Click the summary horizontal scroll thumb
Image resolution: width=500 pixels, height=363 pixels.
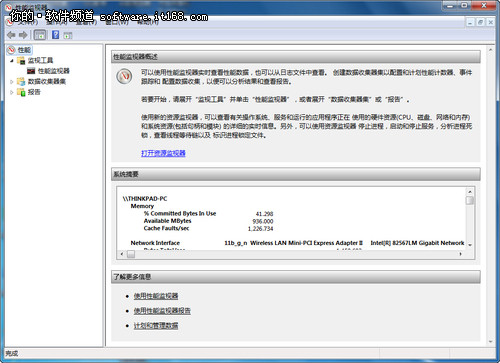131,254
